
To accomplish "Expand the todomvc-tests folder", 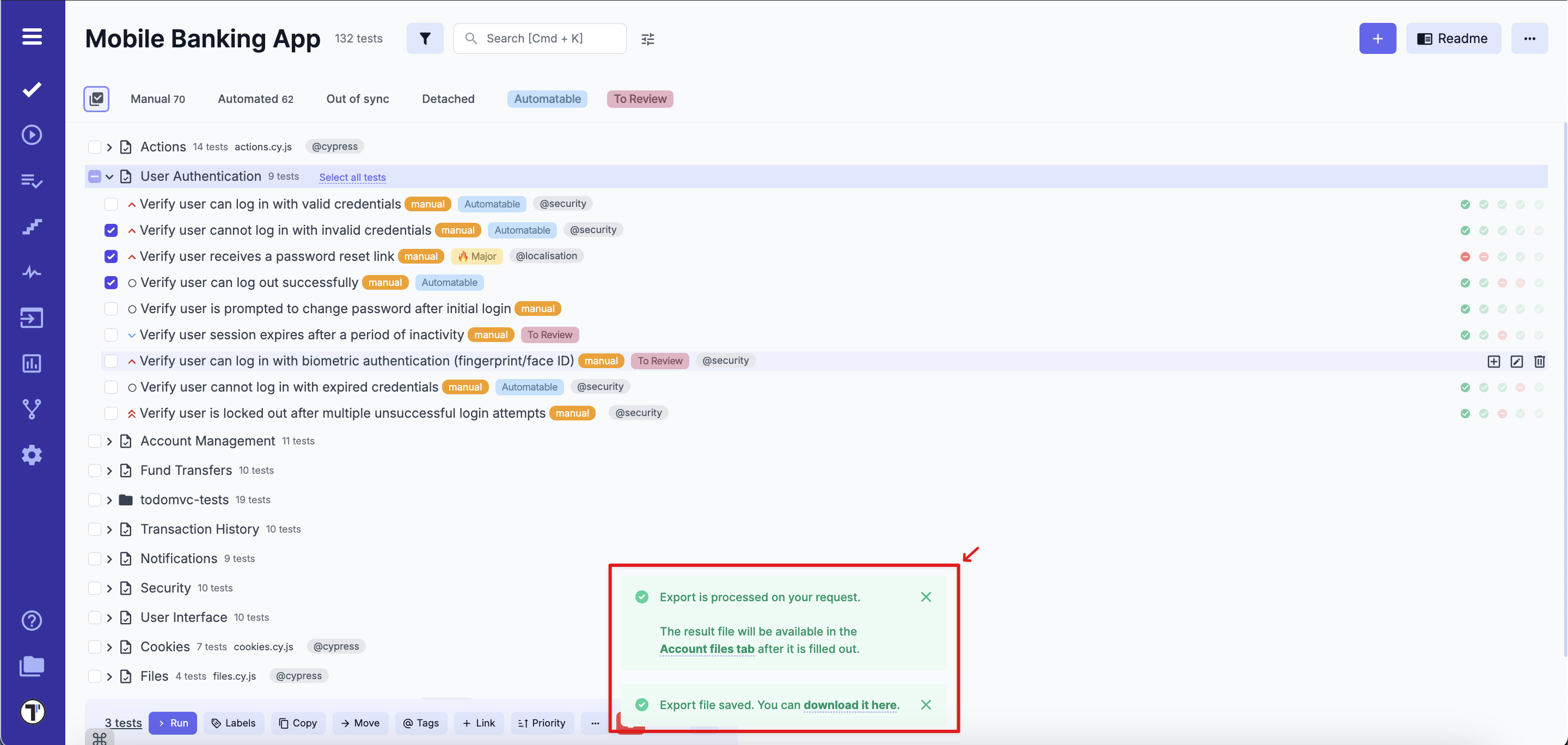I will [x=109, y=500].
